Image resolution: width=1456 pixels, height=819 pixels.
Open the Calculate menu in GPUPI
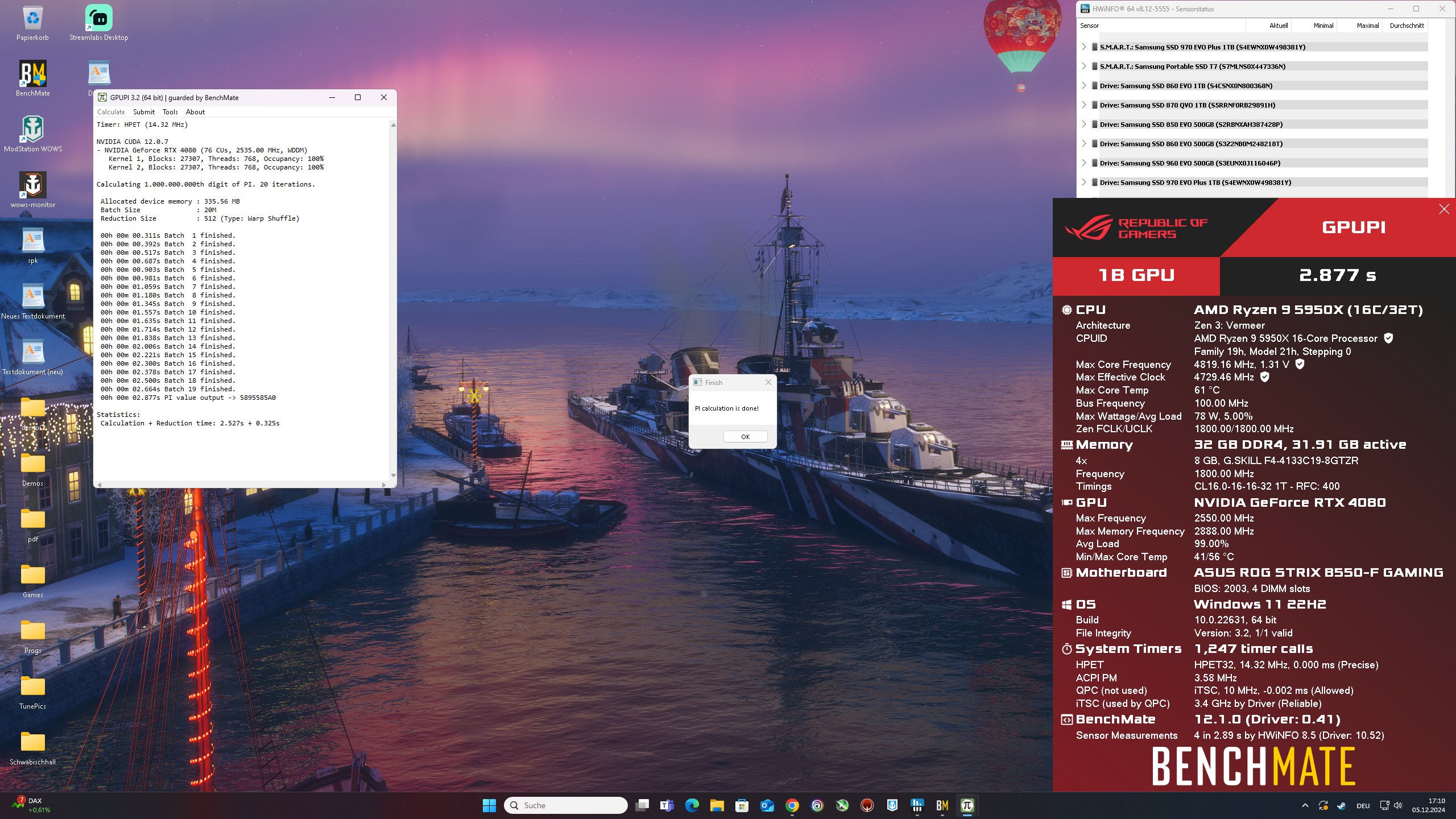point(111,112)
